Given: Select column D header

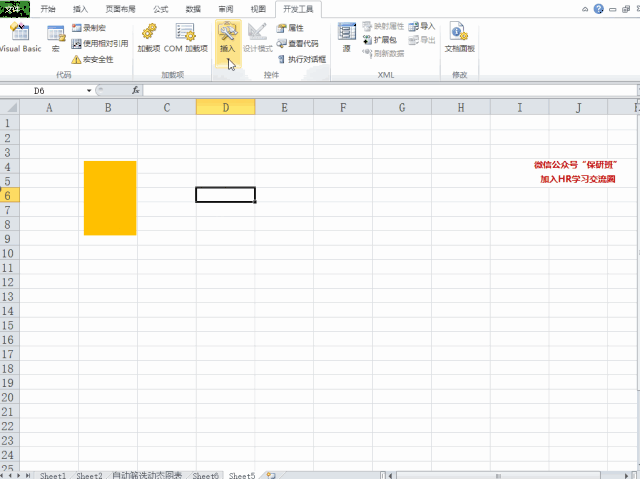Looking at the screenshot, I should coord(226,107).
